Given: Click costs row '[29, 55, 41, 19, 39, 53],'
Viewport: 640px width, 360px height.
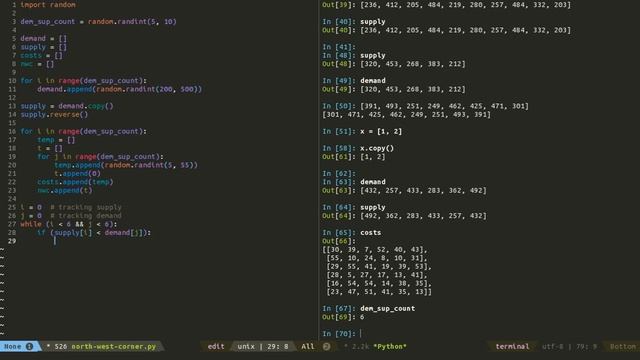Looking at the screenshot, I should (379, 267).
